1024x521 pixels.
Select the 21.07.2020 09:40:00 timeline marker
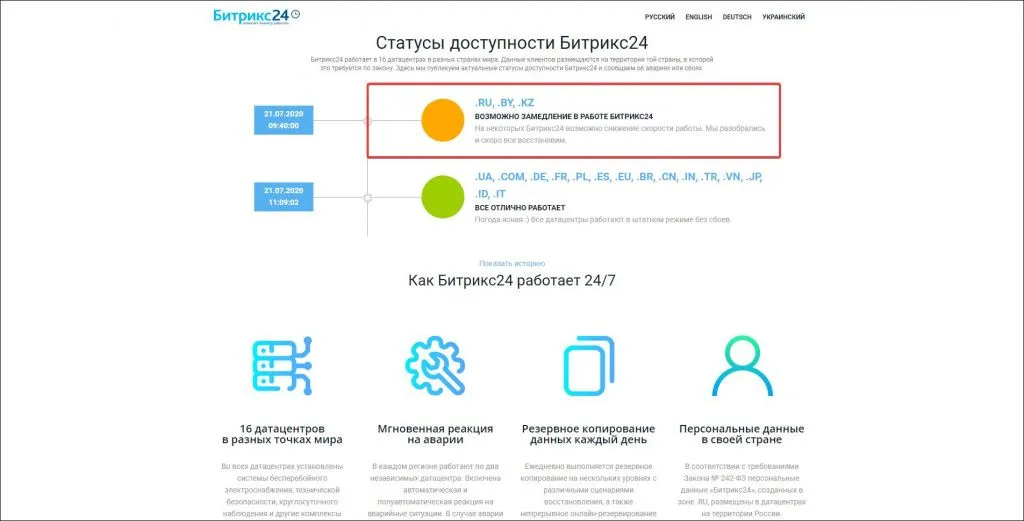coord(284,120)
